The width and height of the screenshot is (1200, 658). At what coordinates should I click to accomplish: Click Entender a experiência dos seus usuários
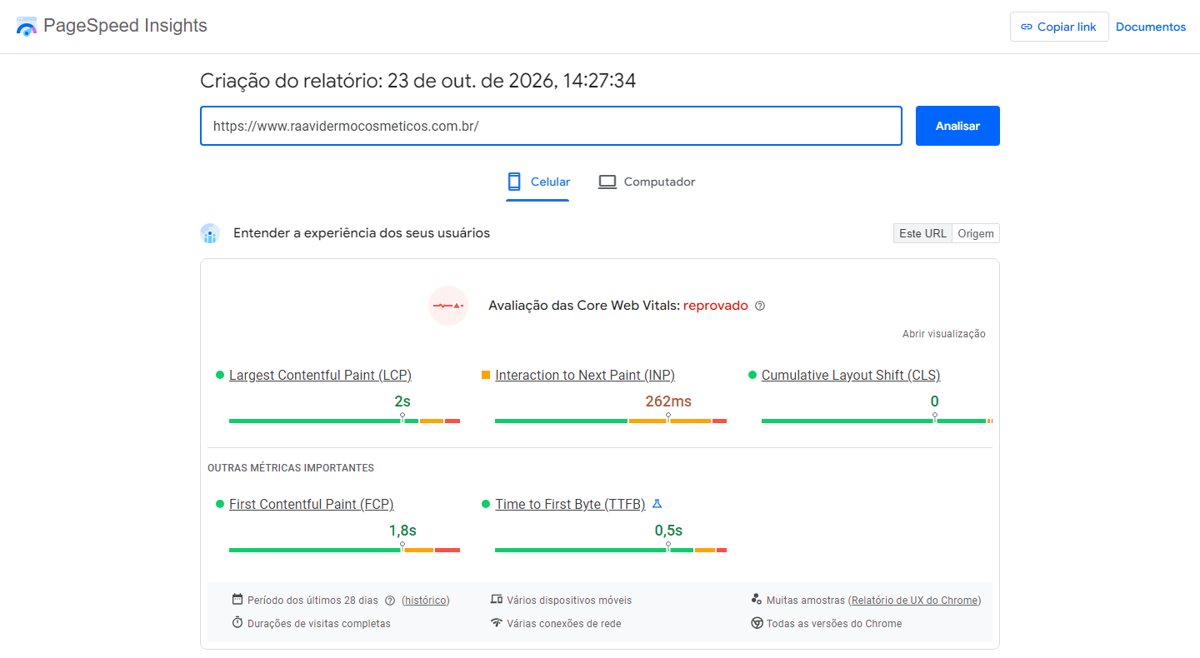pyautogui.click(x=362, y=233)
